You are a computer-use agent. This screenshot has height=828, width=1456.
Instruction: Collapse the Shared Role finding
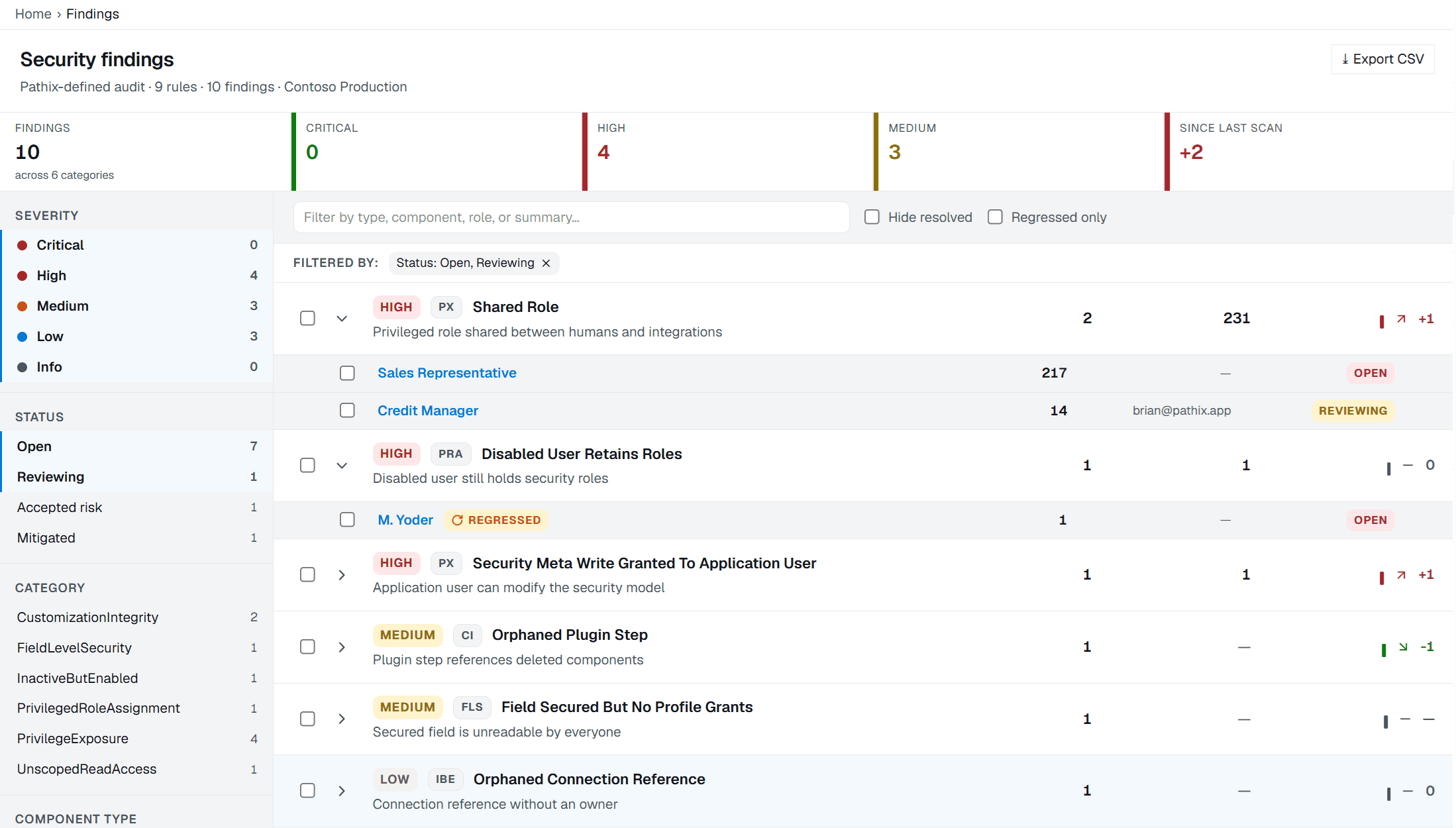(x=342, y=319)
